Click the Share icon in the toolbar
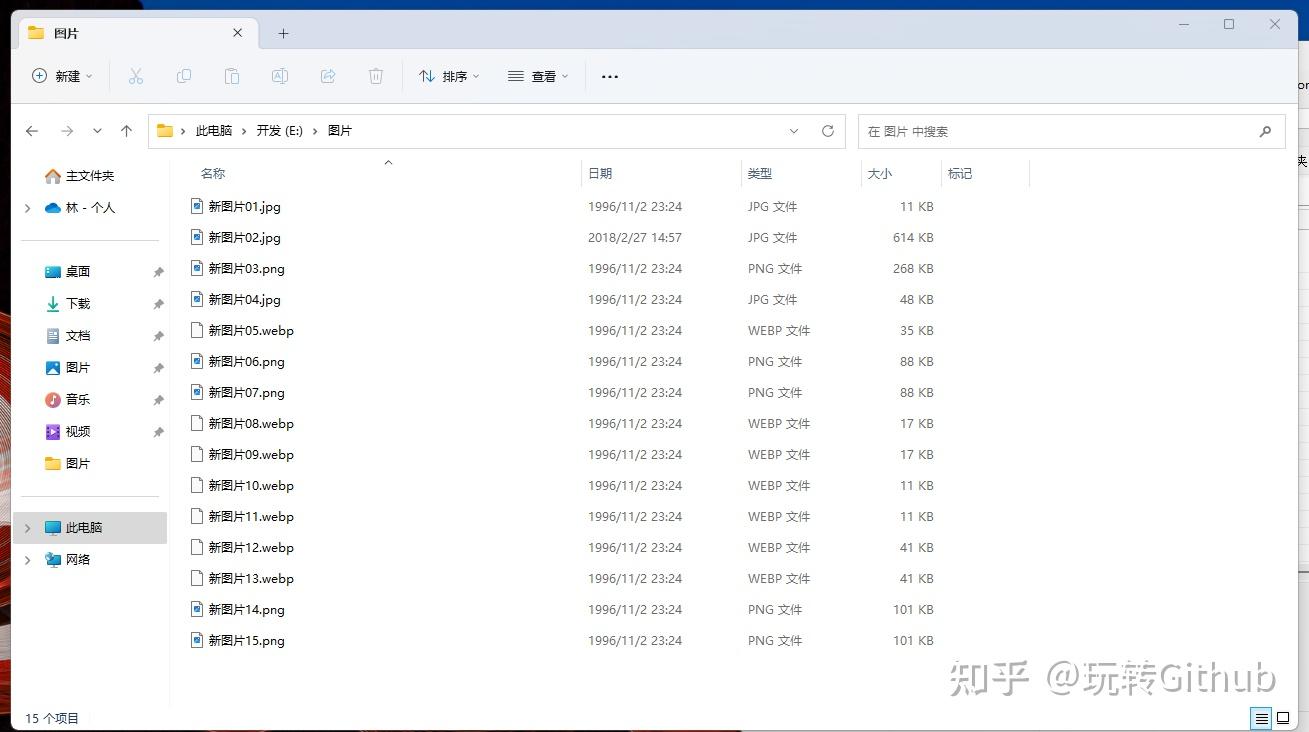The width and height of the screenshot is (1309, 732). click(327, 76)
